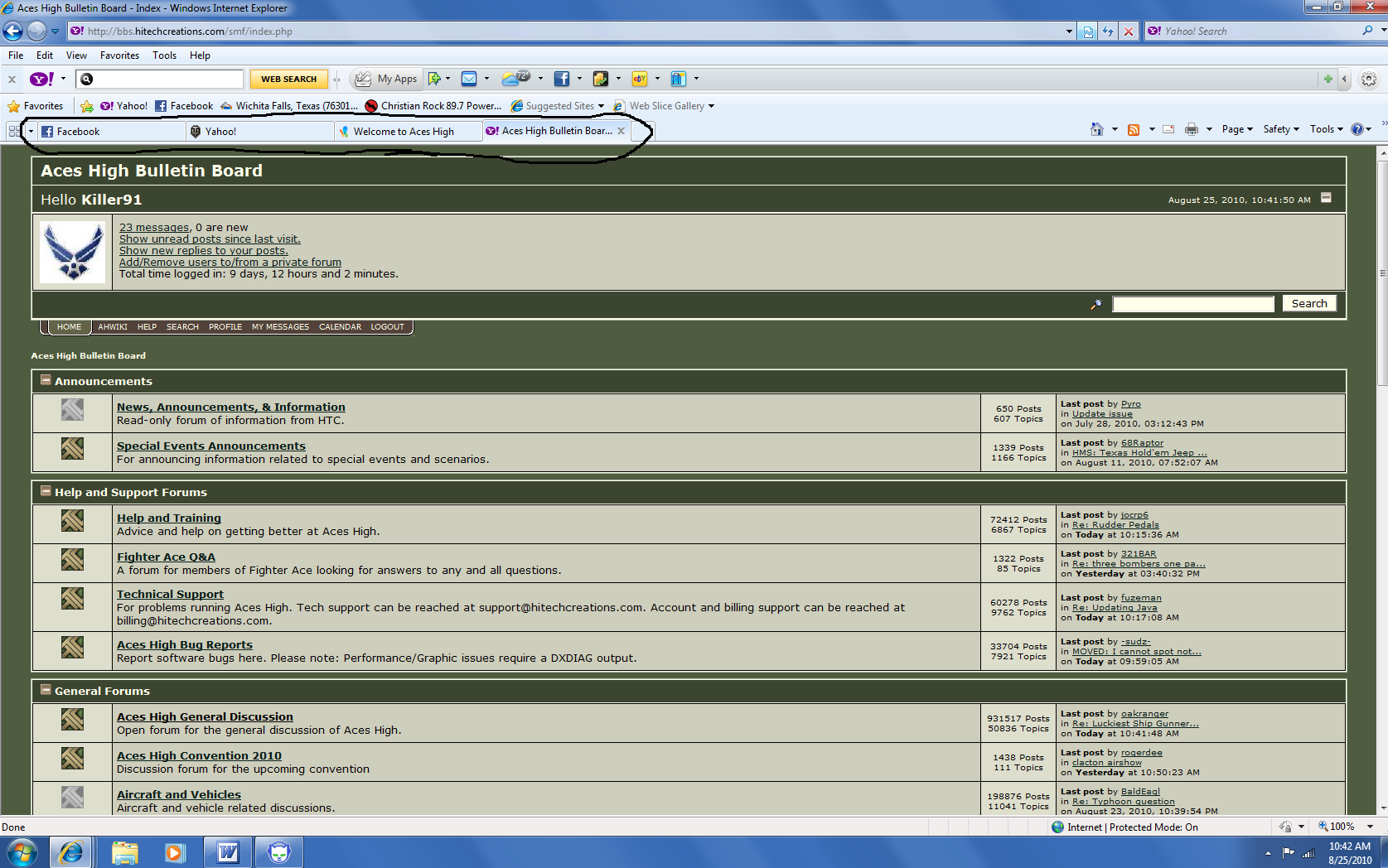
Task: Click the Yahoo! logo on the Yahoo toolbar
Action: pyautogui.click(x=41, y=79)
